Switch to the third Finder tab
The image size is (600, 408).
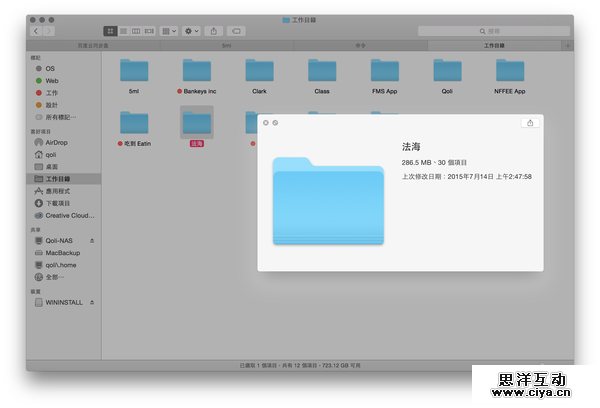[x=360, y=46]
